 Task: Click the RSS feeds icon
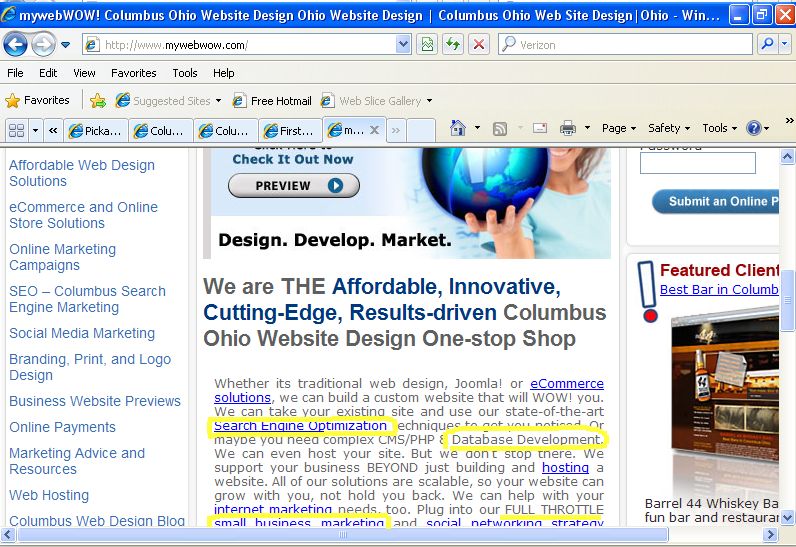(500, 128)
